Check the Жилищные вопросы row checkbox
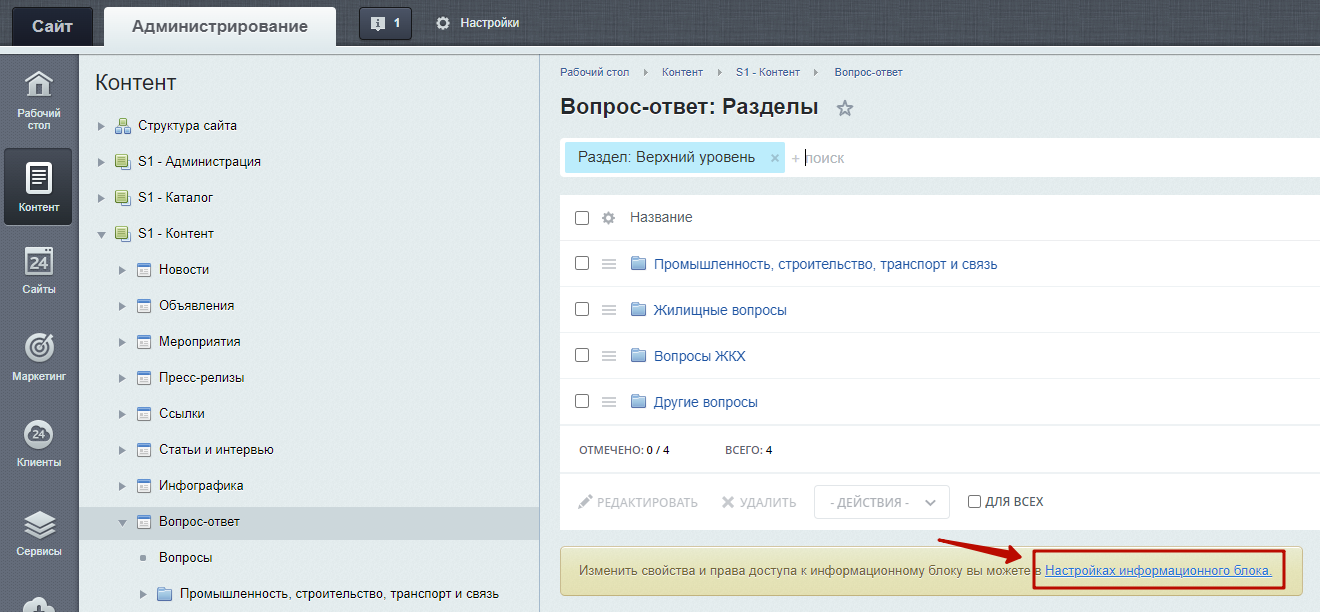Viewport: 1320px width, 612px height. [582, 310]
